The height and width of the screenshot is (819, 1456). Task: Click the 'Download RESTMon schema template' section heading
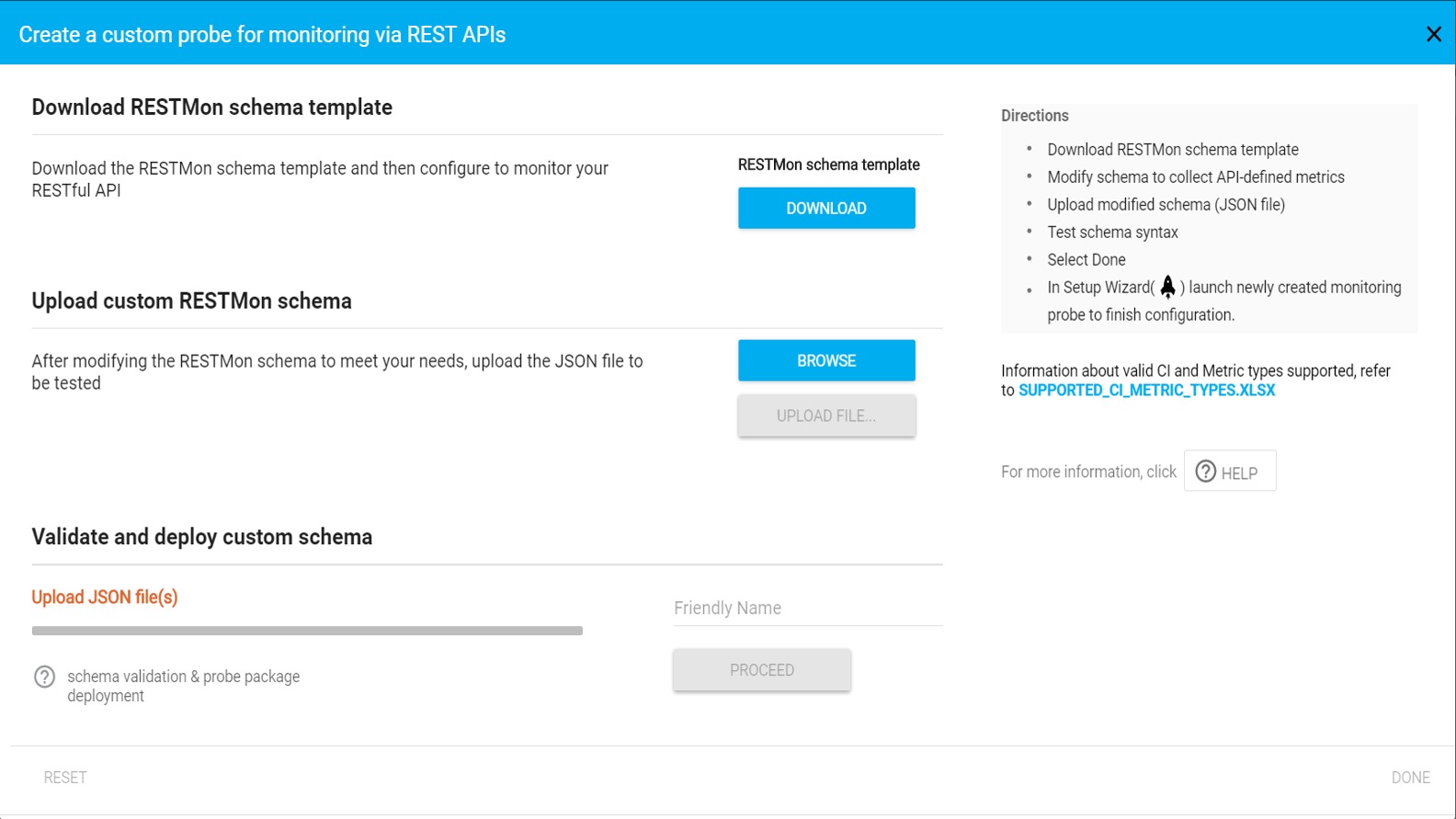coord(211,108)
